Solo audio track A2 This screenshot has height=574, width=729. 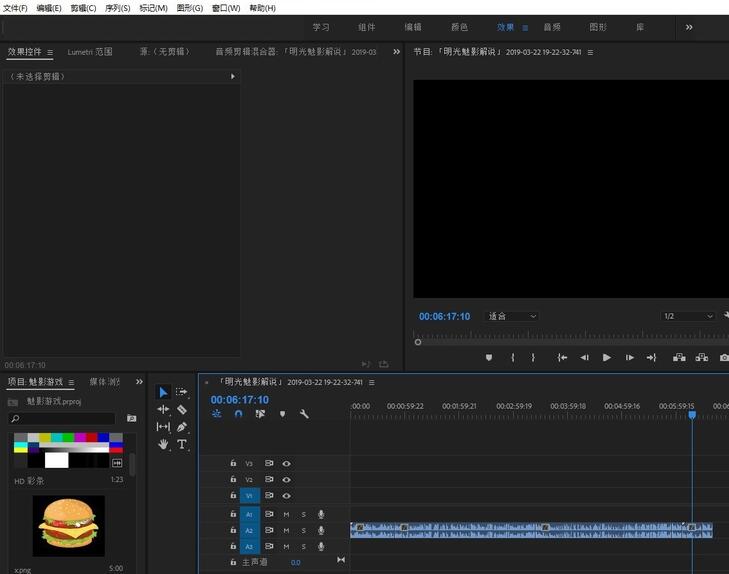304,531
